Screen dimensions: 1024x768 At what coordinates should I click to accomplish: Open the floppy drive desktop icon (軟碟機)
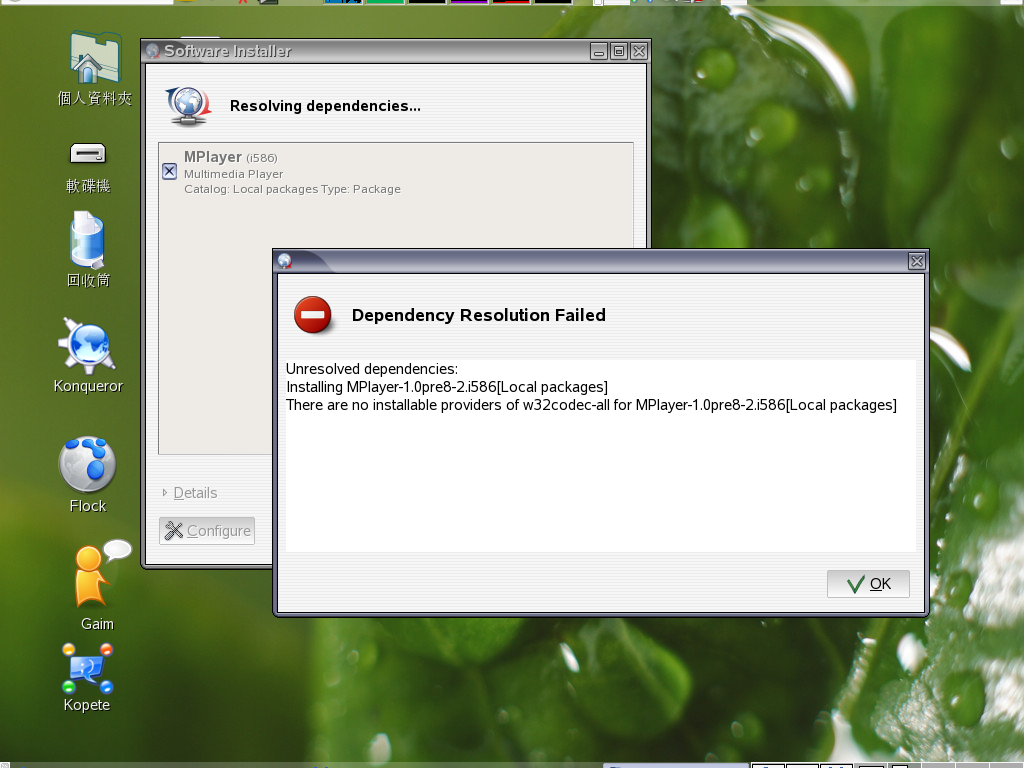(88, 167)
